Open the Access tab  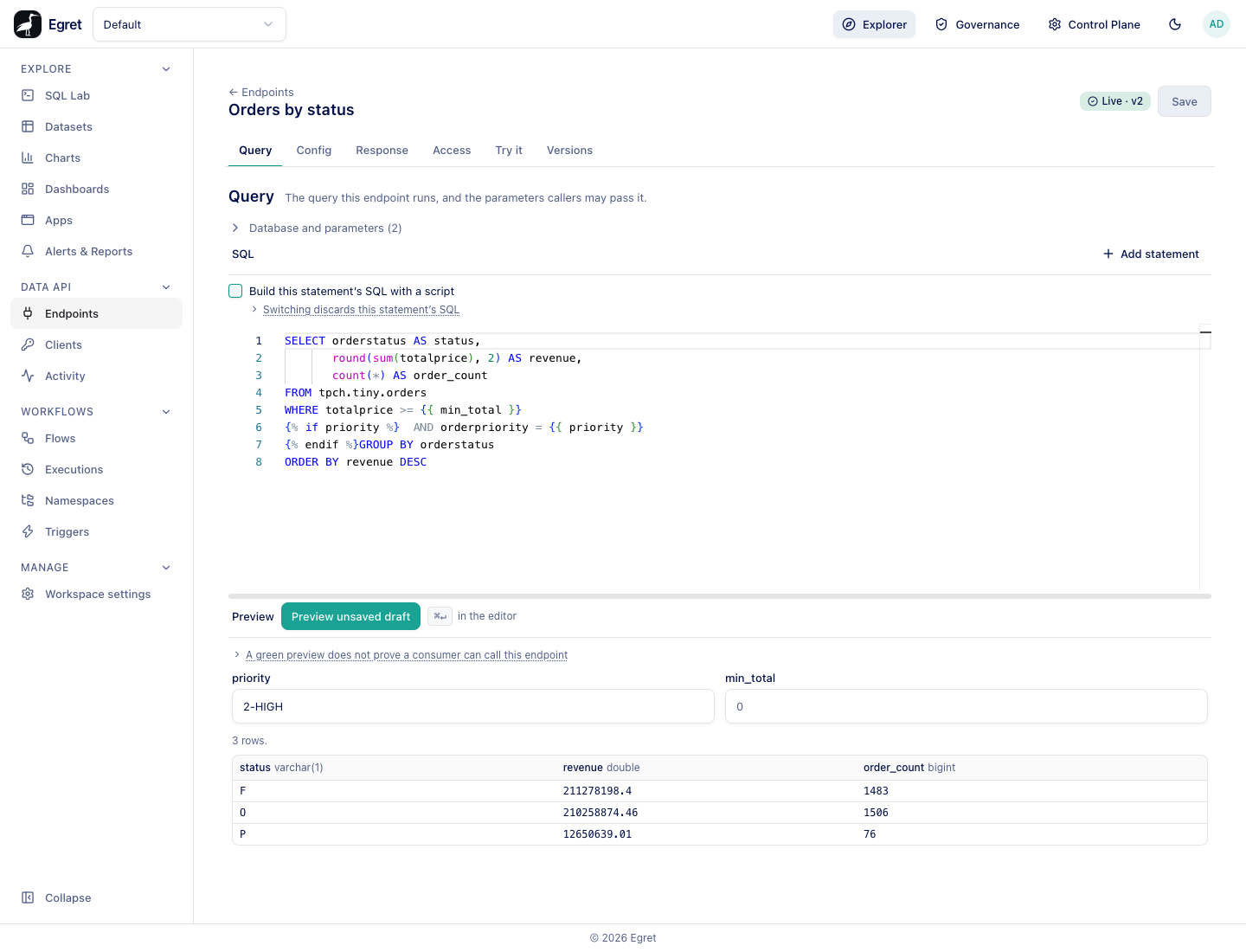(x=452, y=151)
